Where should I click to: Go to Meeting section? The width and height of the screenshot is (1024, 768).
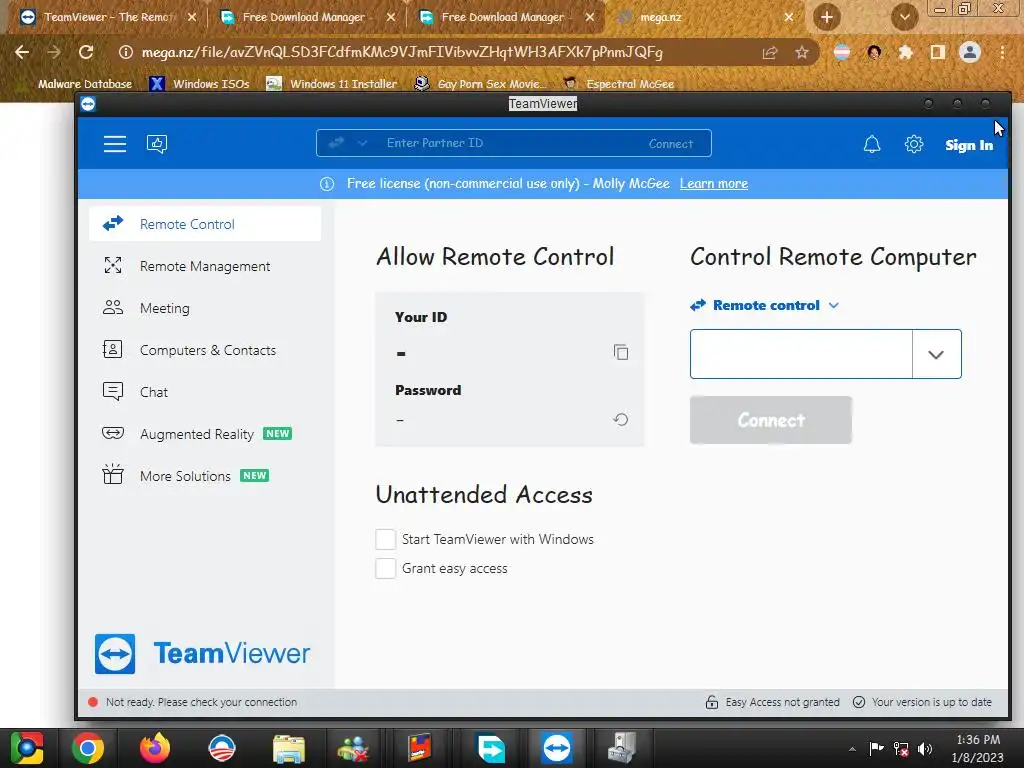pos(205,308)
